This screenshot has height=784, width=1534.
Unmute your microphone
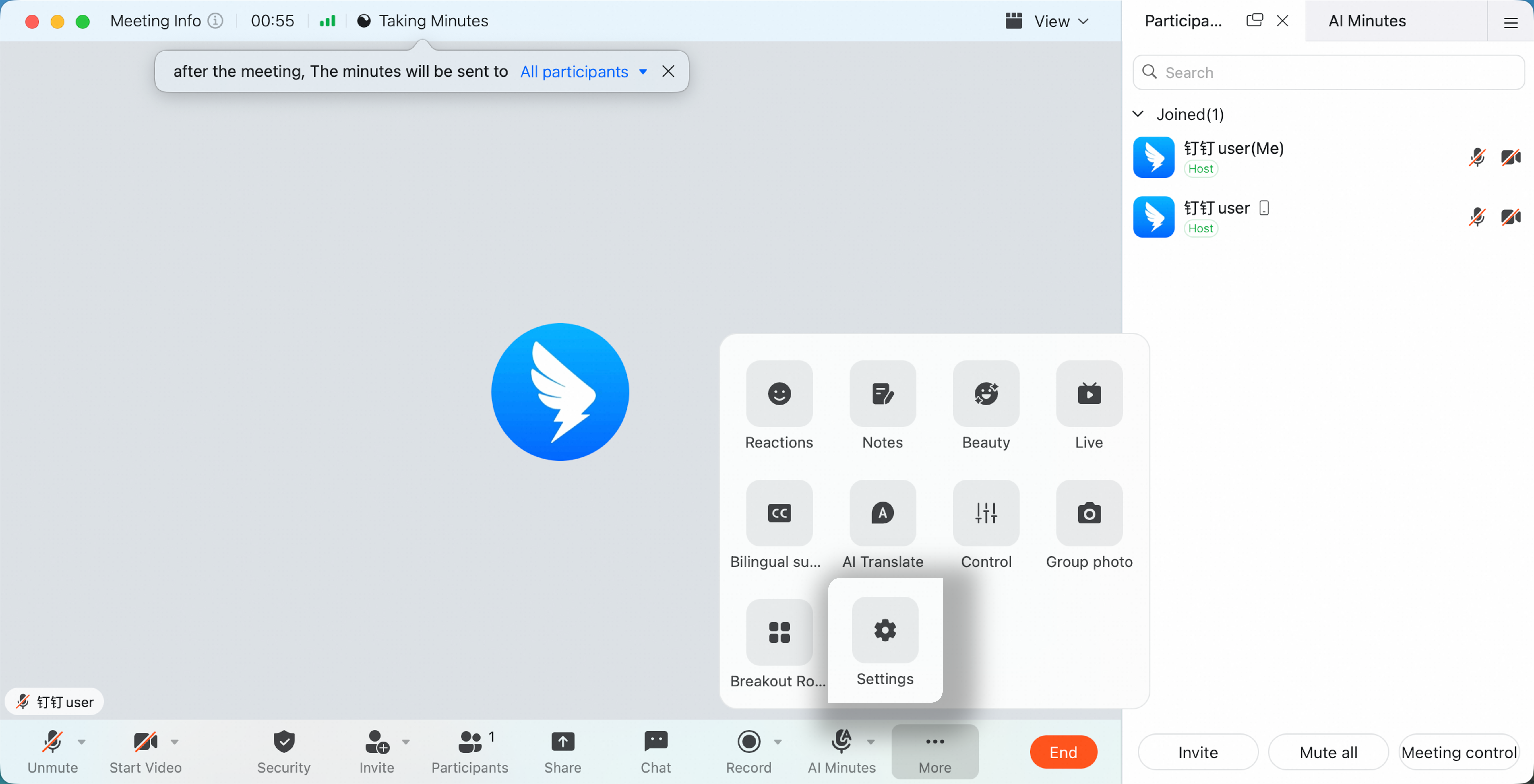coord(53,752)
